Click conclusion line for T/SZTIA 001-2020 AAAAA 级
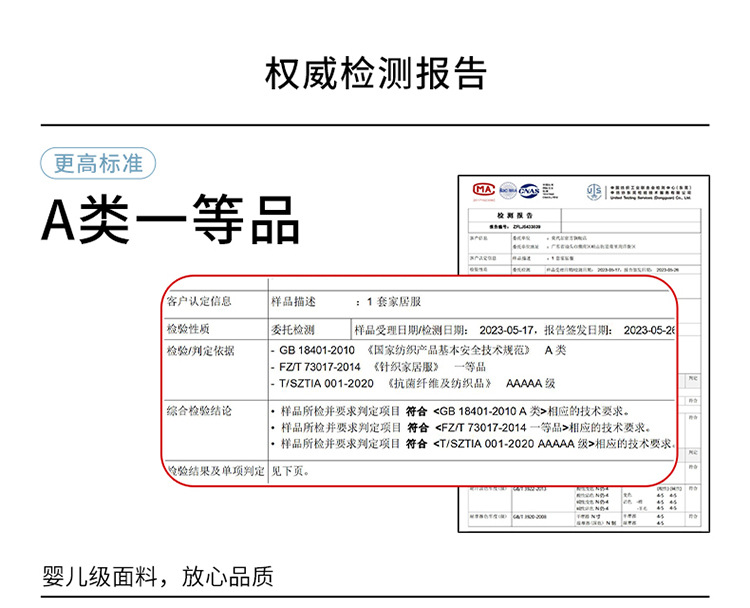The image size is (750, 608). coord(473,444)
